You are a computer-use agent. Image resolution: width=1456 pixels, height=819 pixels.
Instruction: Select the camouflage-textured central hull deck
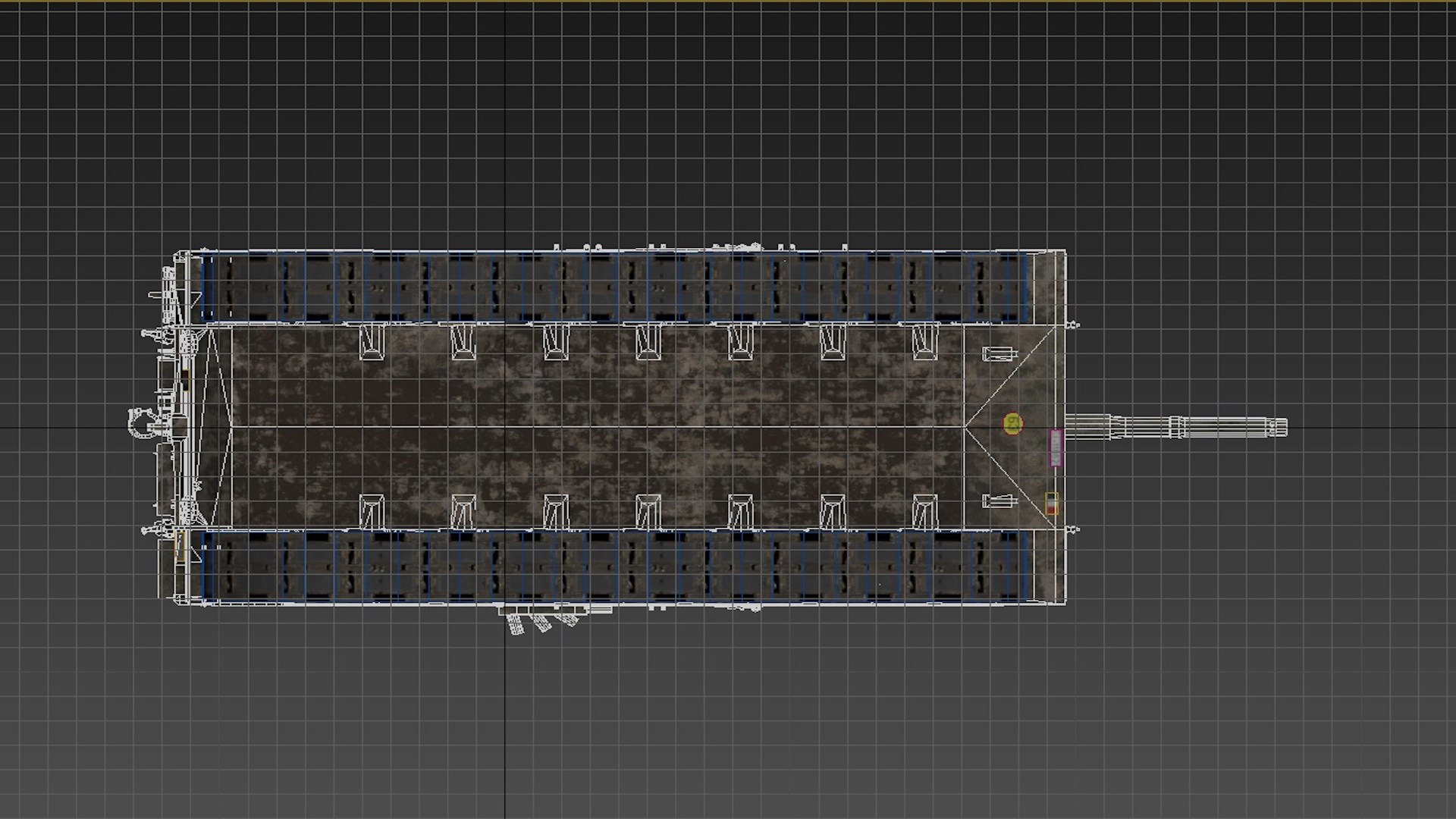click(x=597, y=427)
